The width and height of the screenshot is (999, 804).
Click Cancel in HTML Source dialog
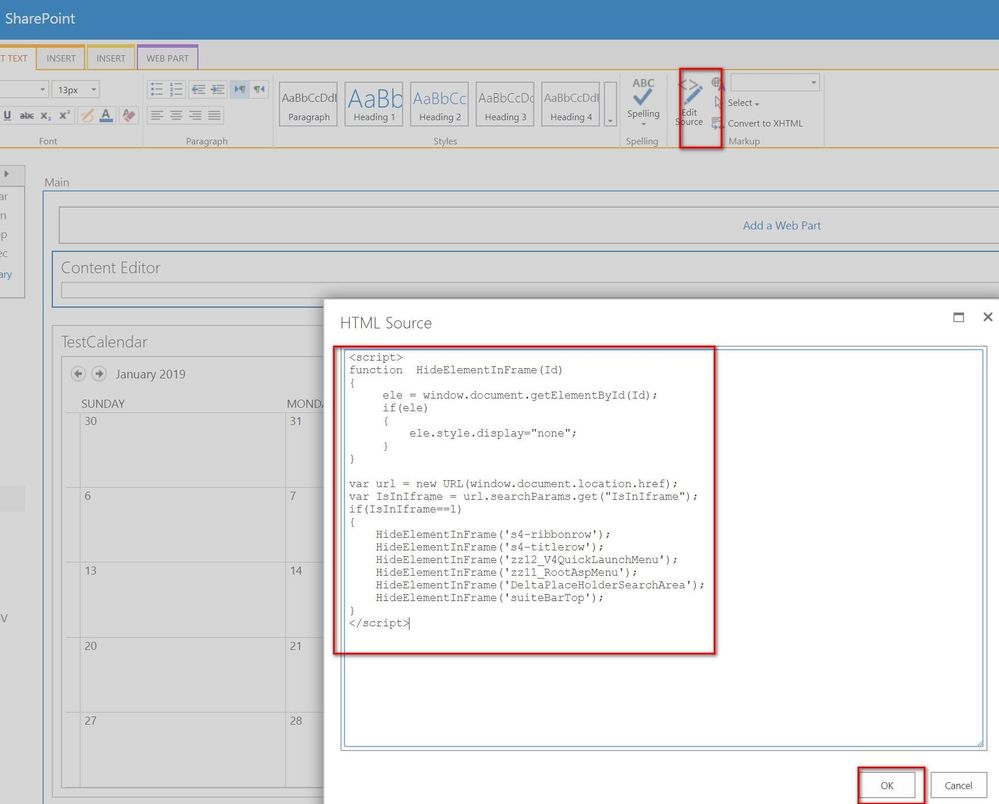tap(958, 786)
